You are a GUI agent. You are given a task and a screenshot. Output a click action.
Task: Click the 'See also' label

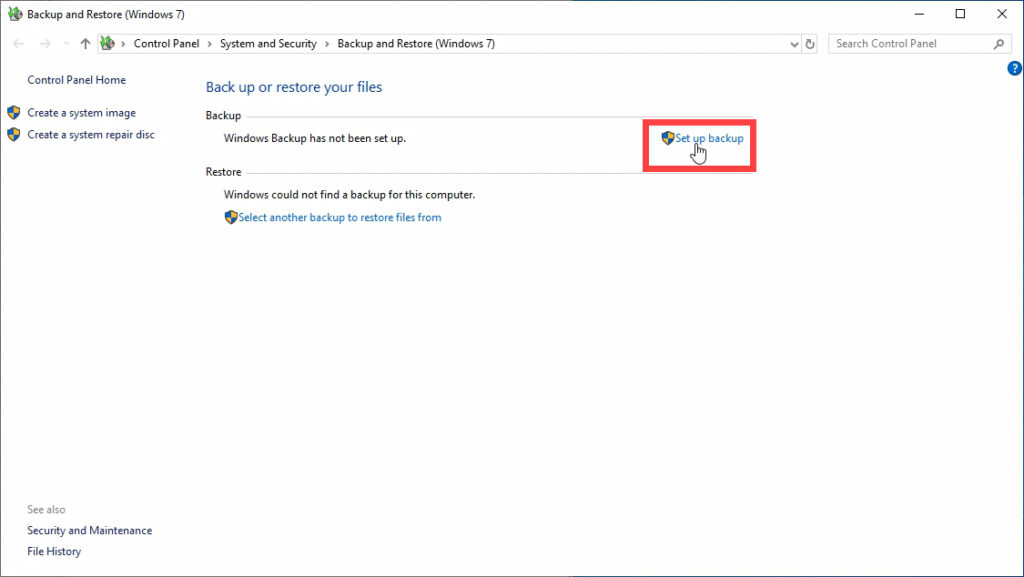(x=46, y=509)
